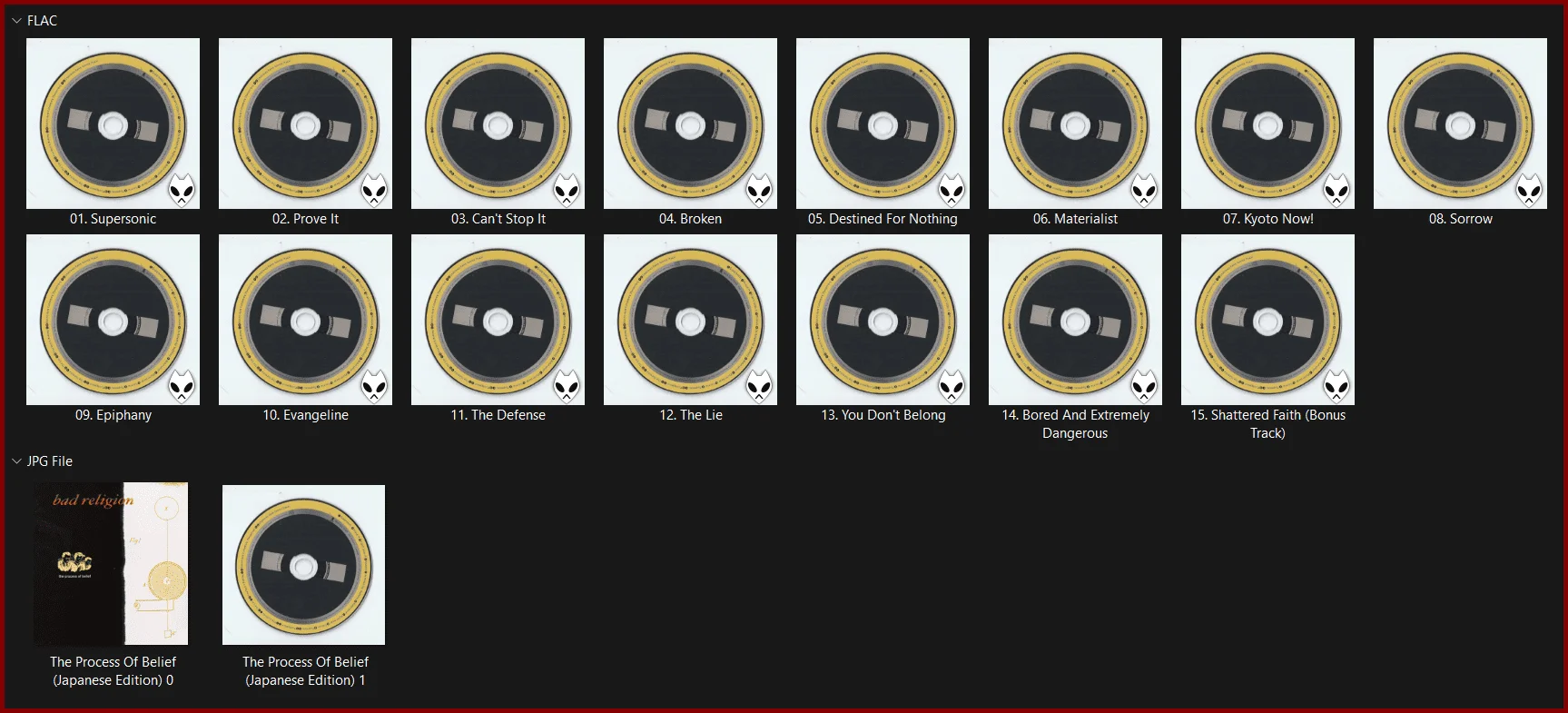Click the '01. Supersonic' file name
The height and width of the screenshot is (713, 1568).
[x=113, y=219]
